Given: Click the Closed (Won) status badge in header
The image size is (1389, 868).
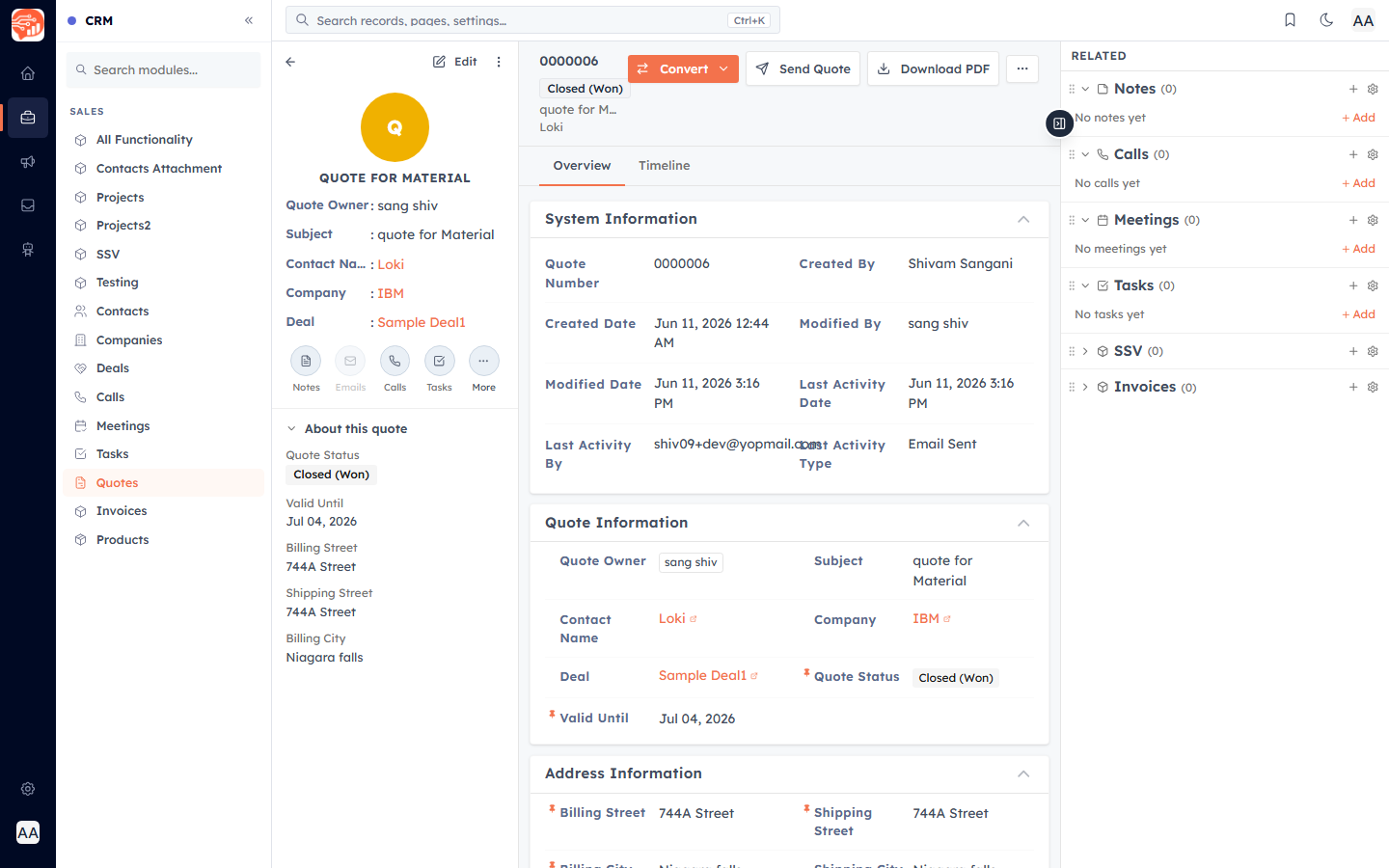Looking at the screenshot, I should point(585,89).
